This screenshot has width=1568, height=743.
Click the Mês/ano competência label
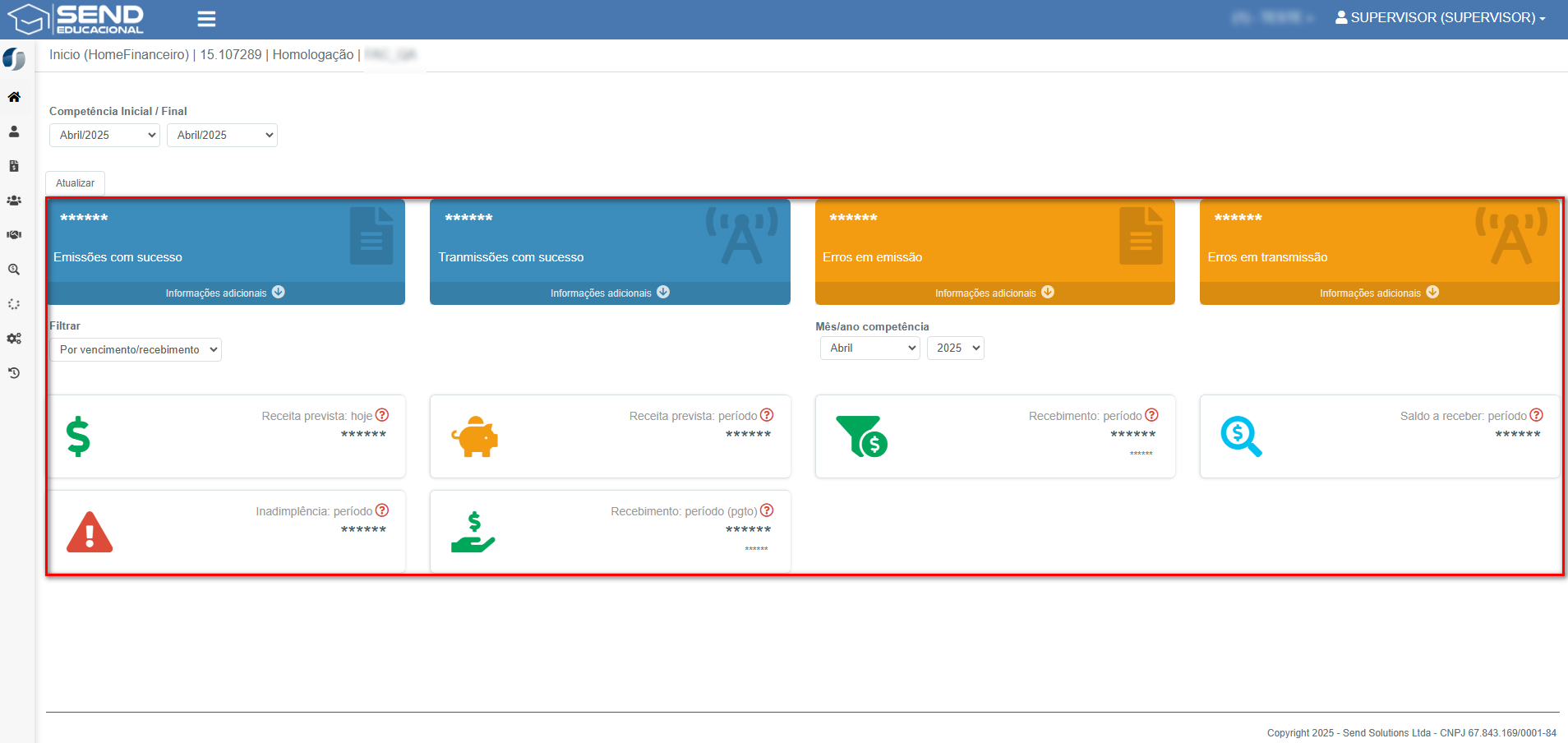coord(872,326)
